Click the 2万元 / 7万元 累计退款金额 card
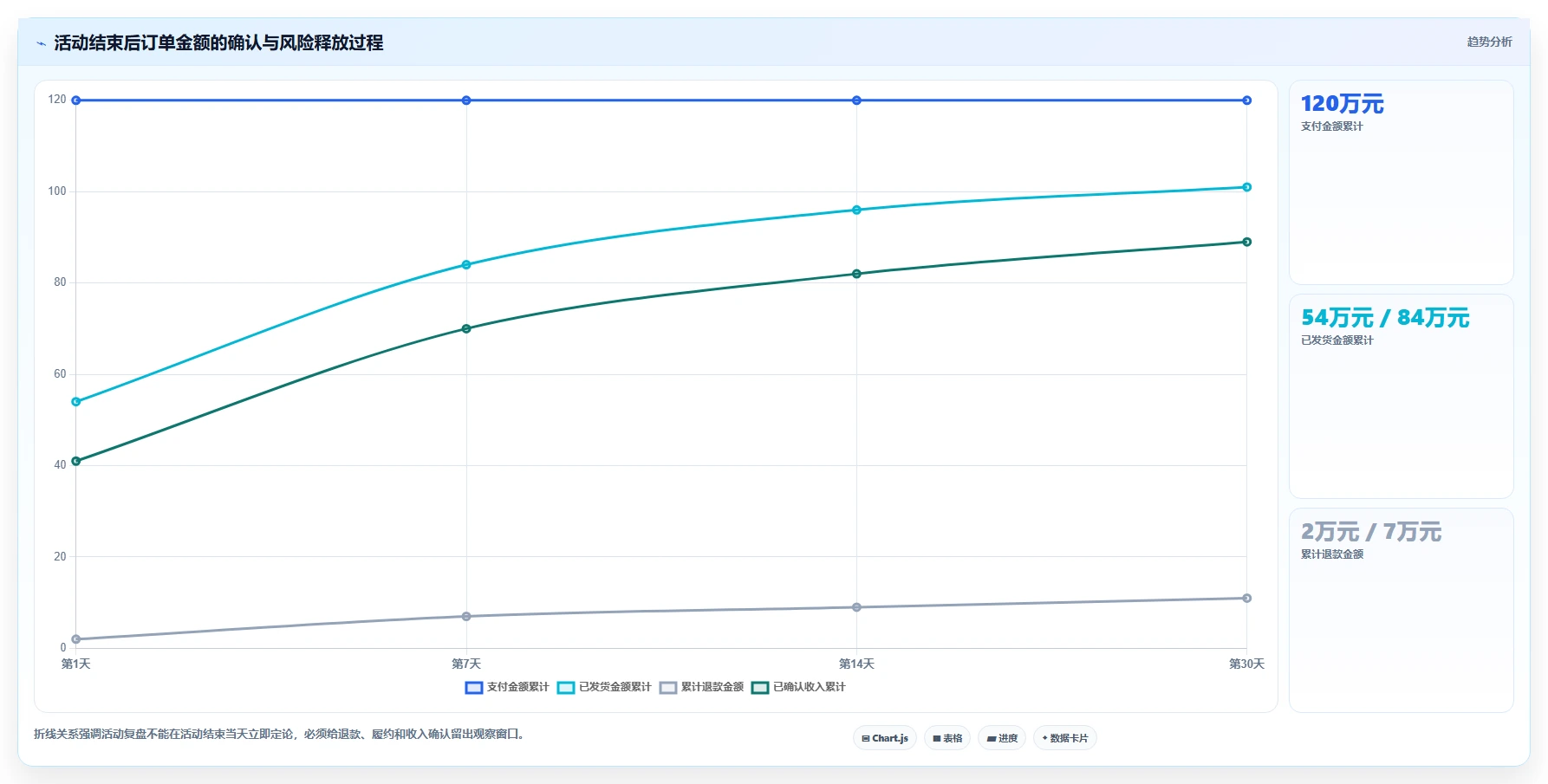This screenshot has width=1548, height=784. (1401, 611)
